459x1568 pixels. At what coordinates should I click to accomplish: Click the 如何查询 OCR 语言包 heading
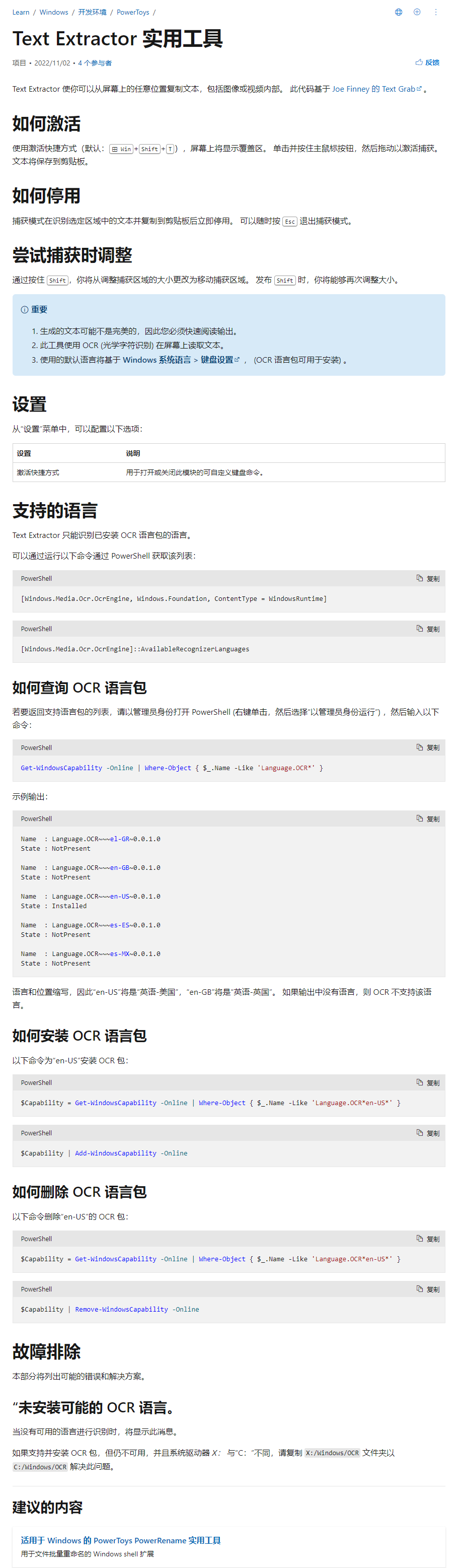coord(79,688)
